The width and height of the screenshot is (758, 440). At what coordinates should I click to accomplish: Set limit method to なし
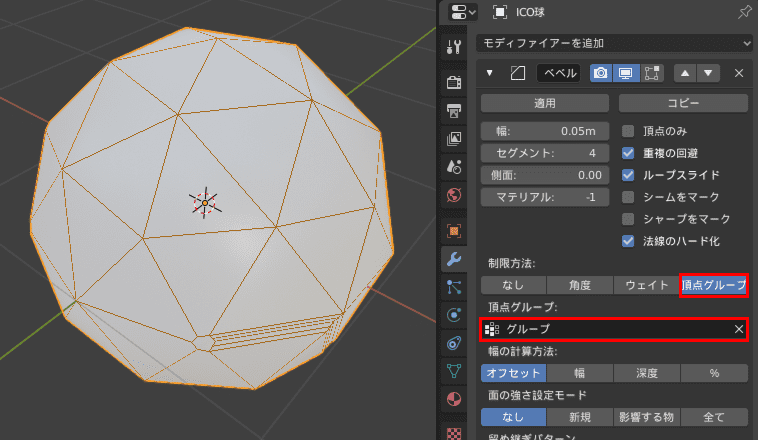(513, 285)
